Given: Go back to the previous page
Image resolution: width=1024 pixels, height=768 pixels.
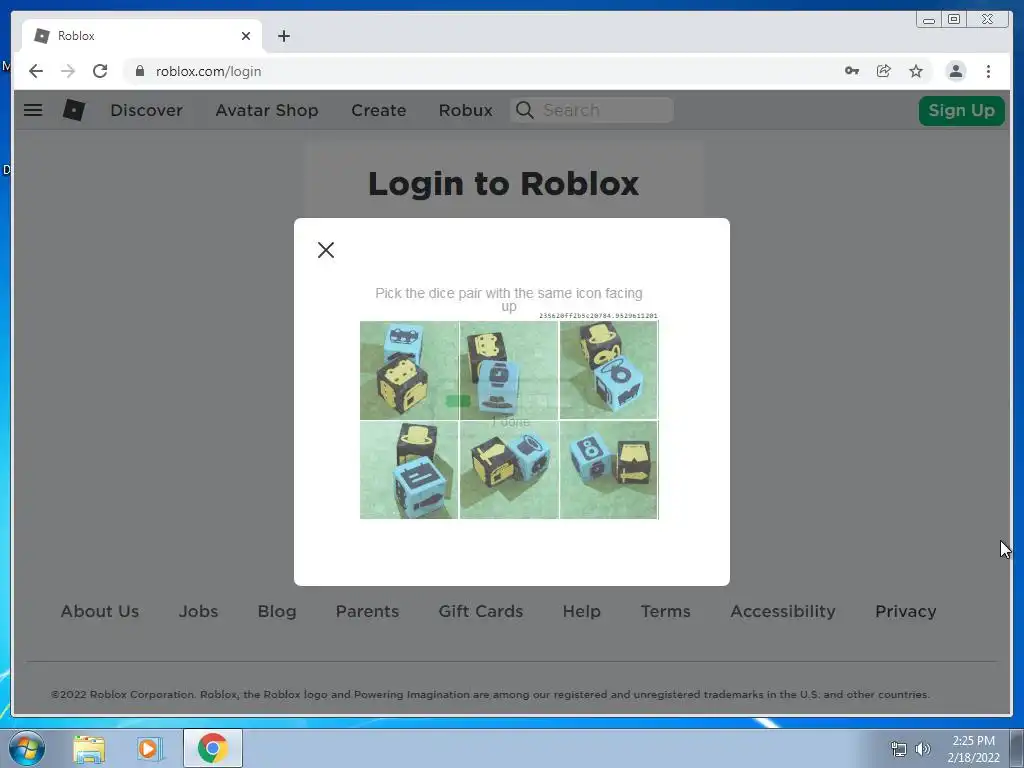Looking at the screenshot, I should point(36,71).
